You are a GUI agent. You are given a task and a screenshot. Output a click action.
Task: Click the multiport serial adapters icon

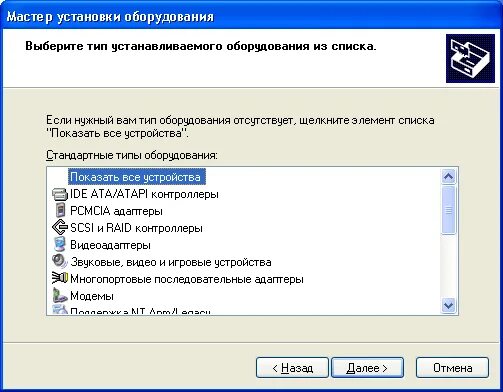(x=60, y=278)
